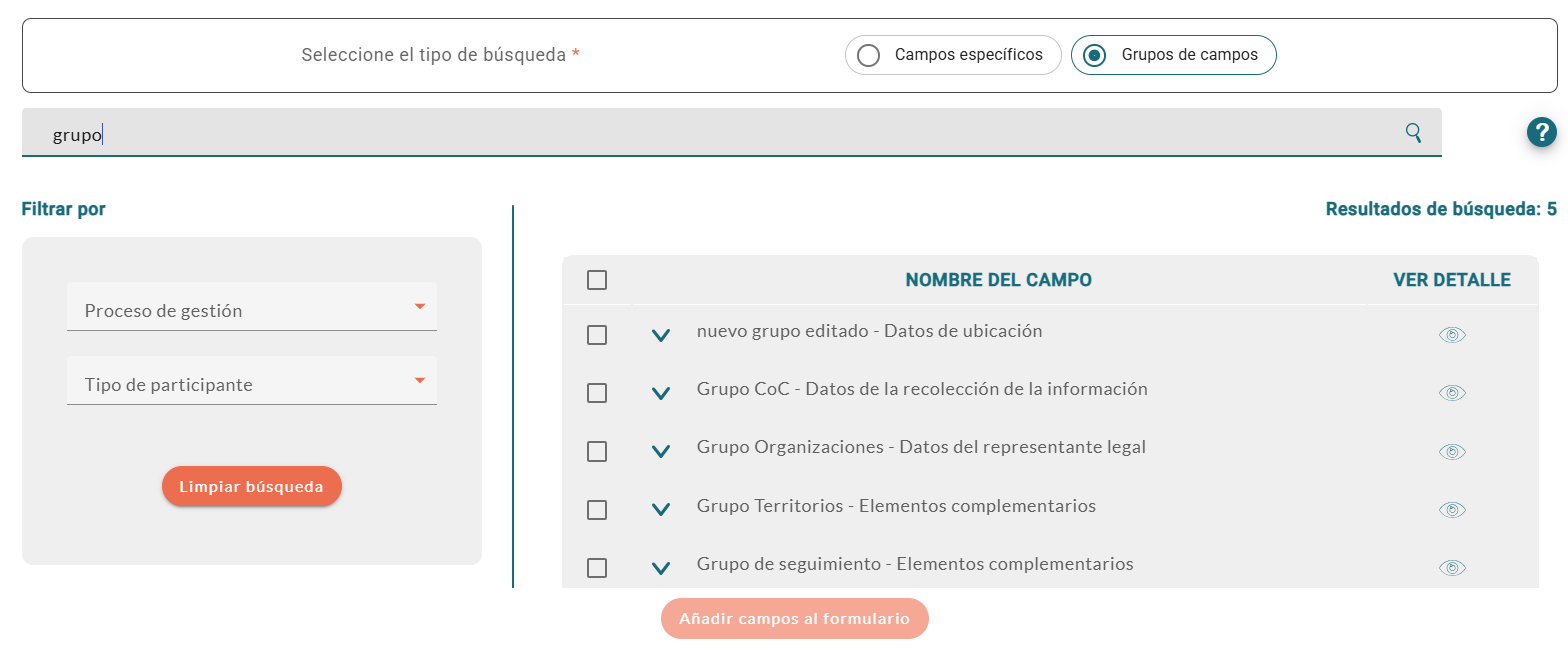Expand the nuevo grupo editado row
Screen dimensions: 1568x653
pyautogui.click(x=660, y=336)
